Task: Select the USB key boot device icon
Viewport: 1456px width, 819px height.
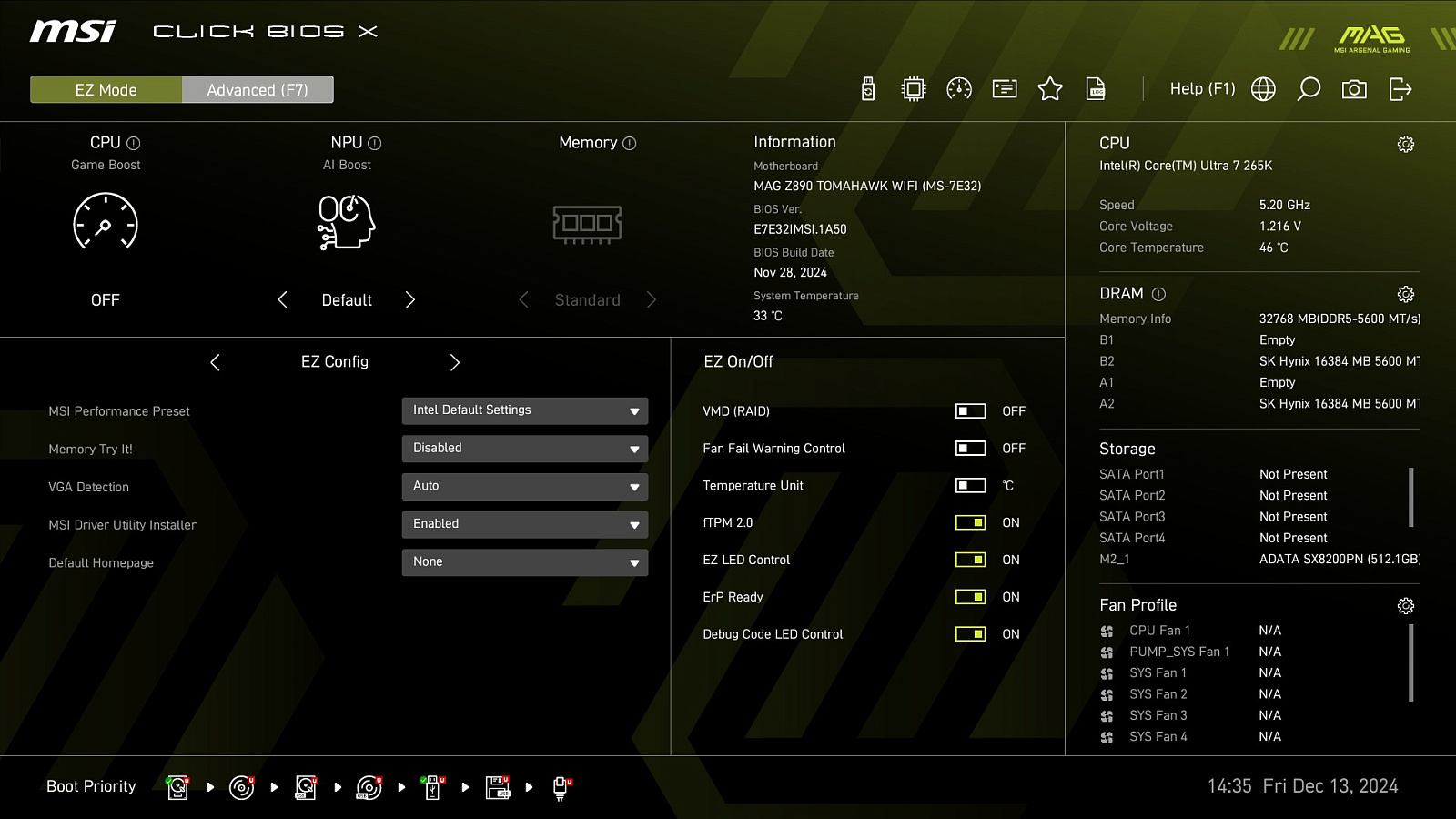Action: (x=433, y=787)
